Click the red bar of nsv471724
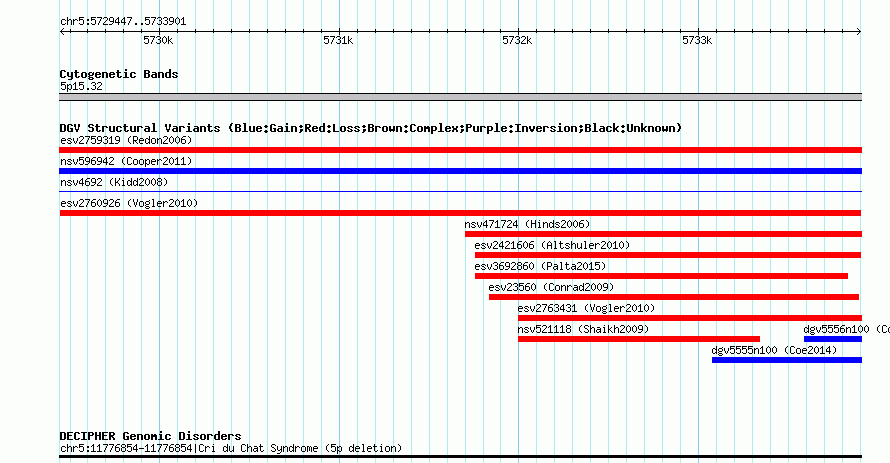Screen dimensions: 890x463 (664, 234)
